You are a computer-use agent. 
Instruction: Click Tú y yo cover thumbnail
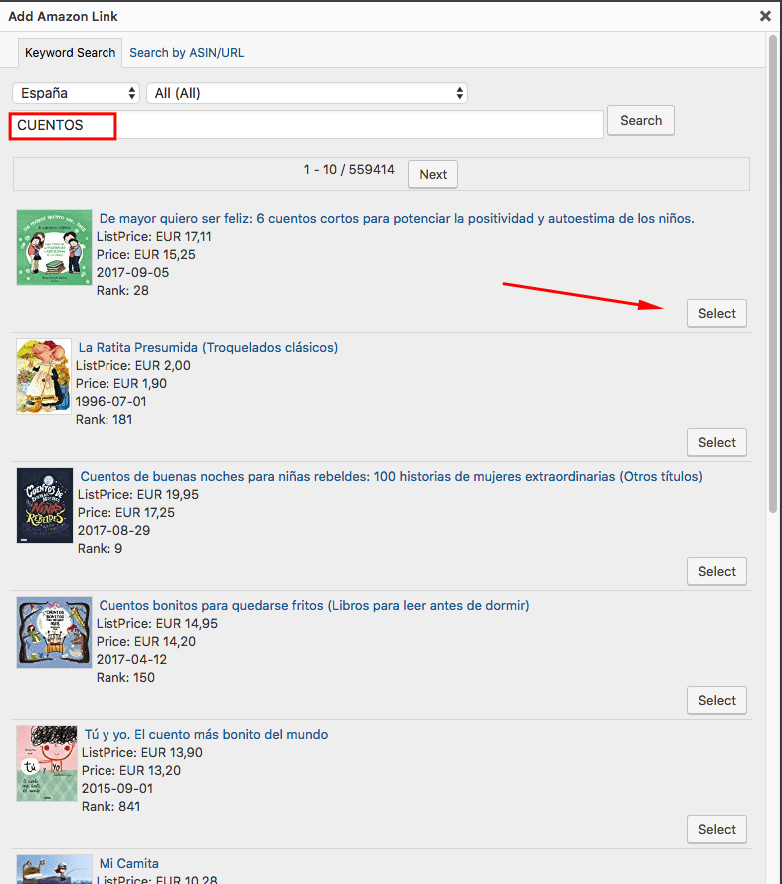pyautogui.click(x=47, y=763)
